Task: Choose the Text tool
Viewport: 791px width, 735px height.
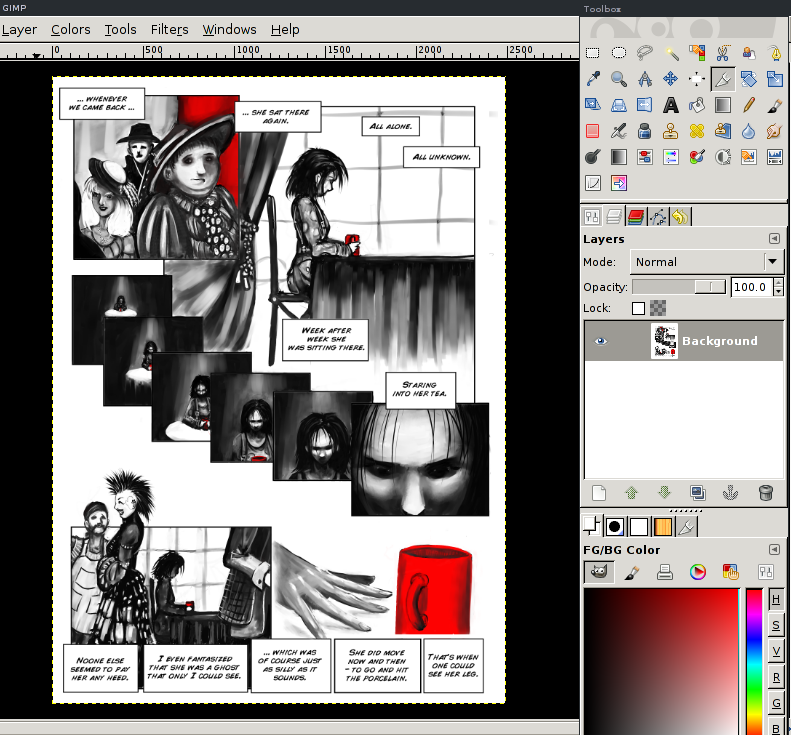Action: coord(671,105)
